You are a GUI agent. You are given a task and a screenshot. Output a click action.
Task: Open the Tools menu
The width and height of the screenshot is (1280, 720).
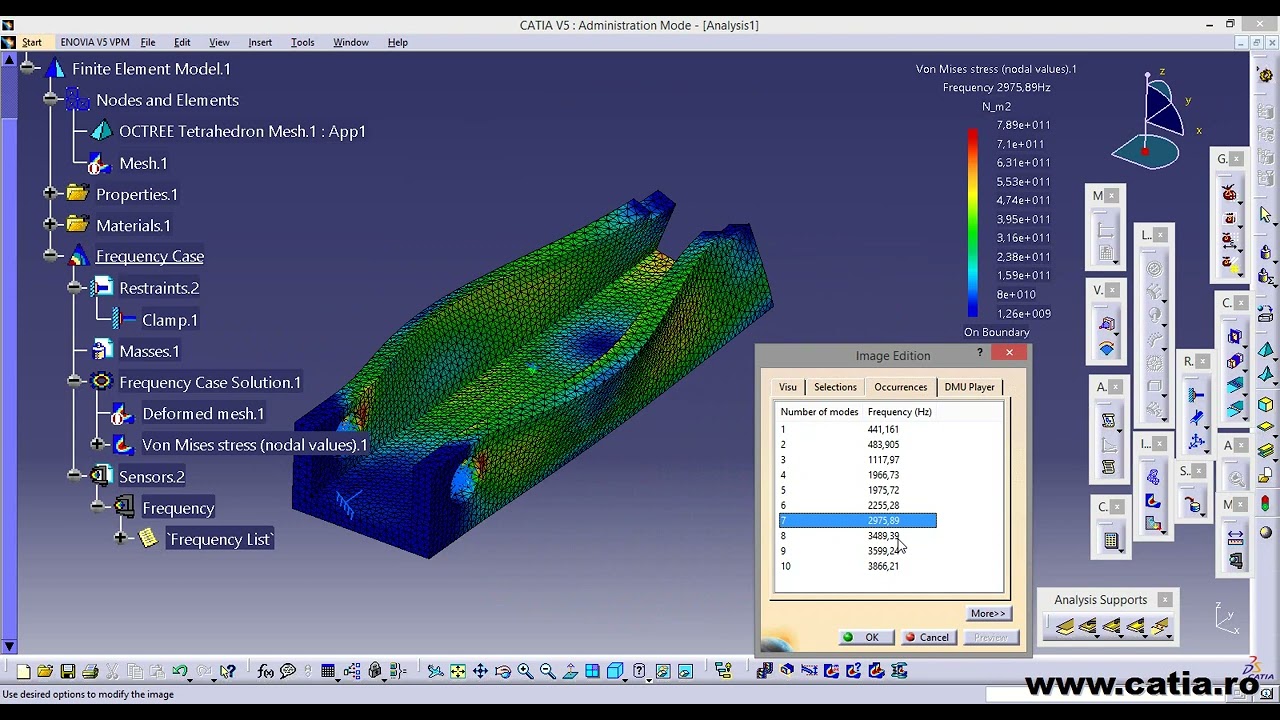coord(302,42)
